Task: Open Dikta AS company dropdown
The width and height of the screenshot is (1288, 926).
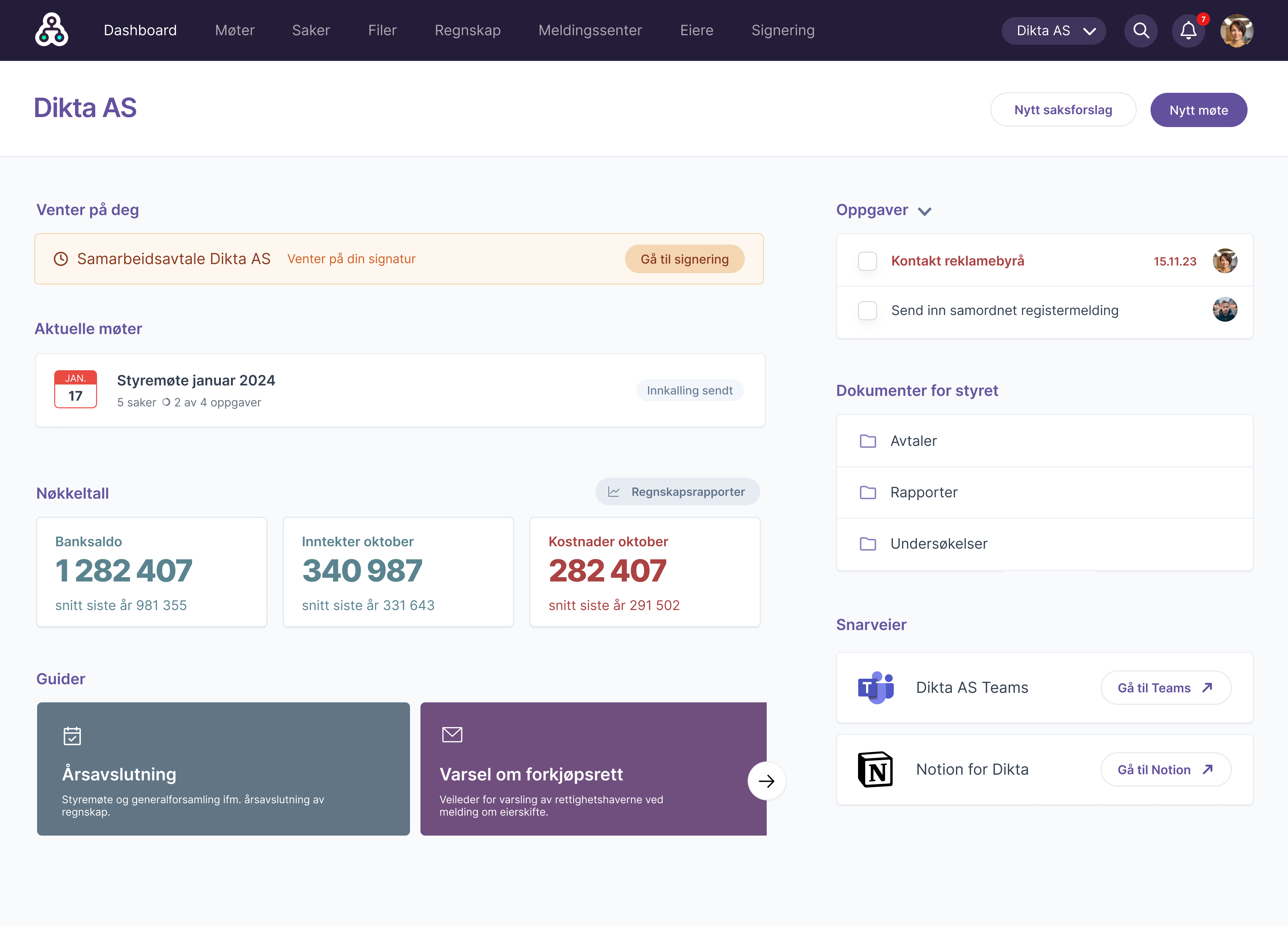Action: (1054, 31)
